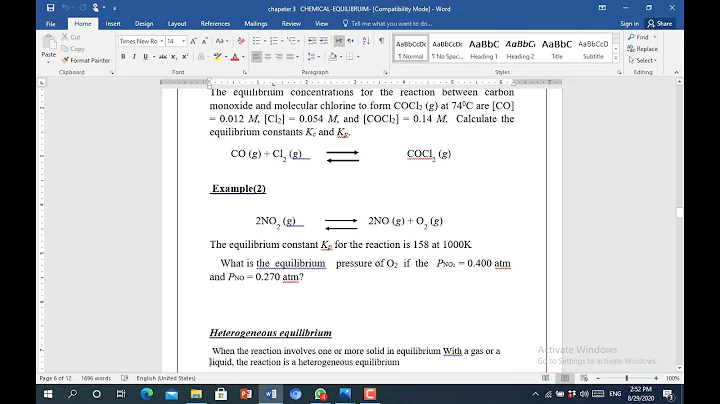Screen dimensions: 720x404
Task: Switch to Web Layout view icon
Action: 584,378
